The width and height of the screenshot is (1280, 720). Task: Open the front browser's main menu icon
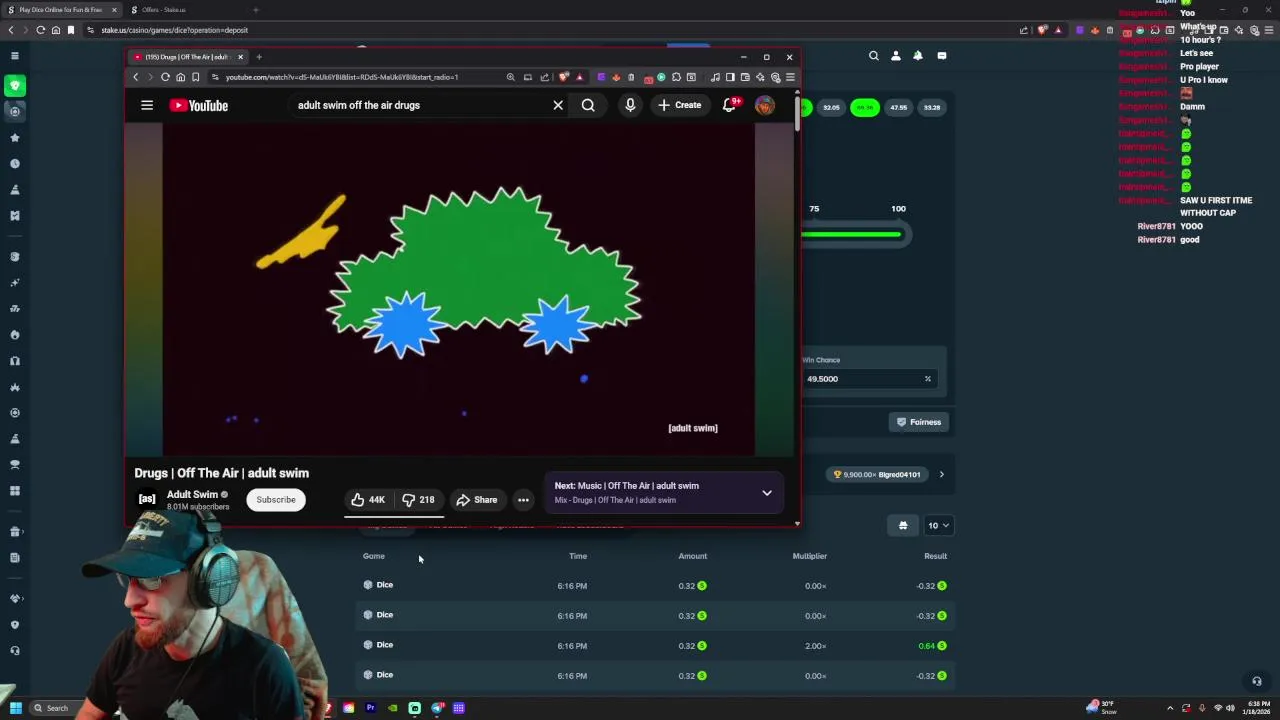790,77
